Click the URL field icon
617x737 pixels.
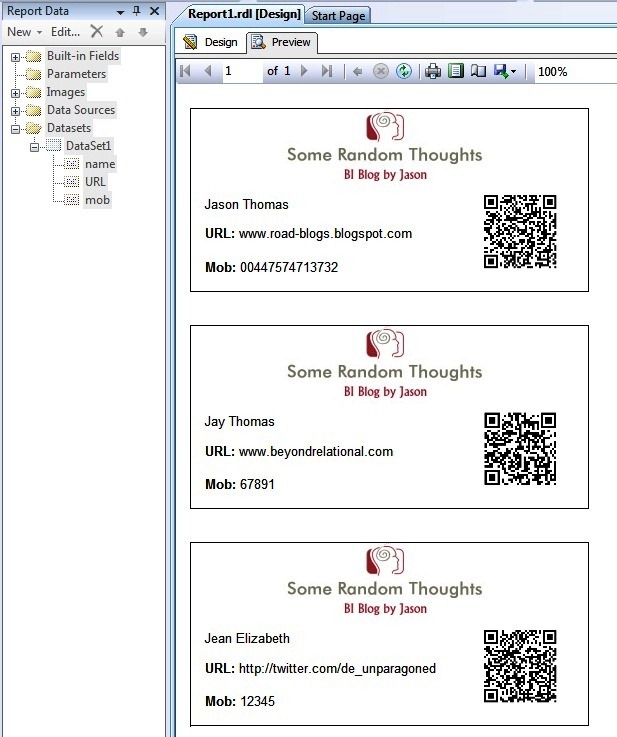[x=71, y=181]
